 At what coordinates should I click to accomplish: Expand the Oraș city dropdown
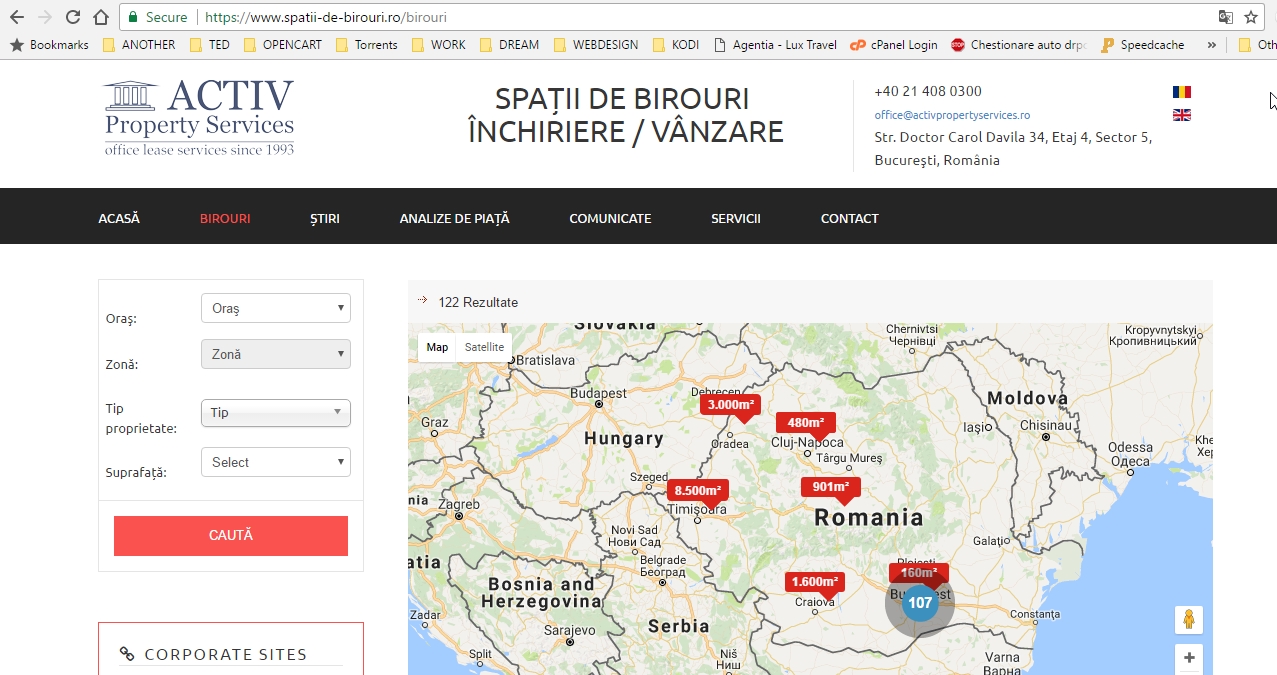pyautogui.click(x=276, y=308)
